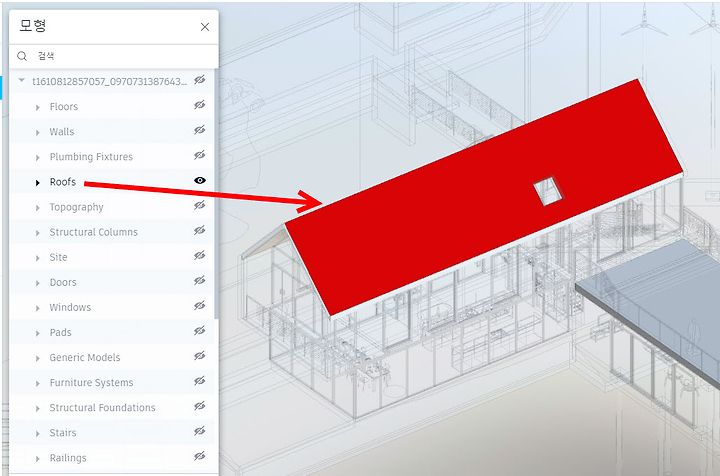
Task: Select the Structural Foundations tree label
Action: (102, 408)
